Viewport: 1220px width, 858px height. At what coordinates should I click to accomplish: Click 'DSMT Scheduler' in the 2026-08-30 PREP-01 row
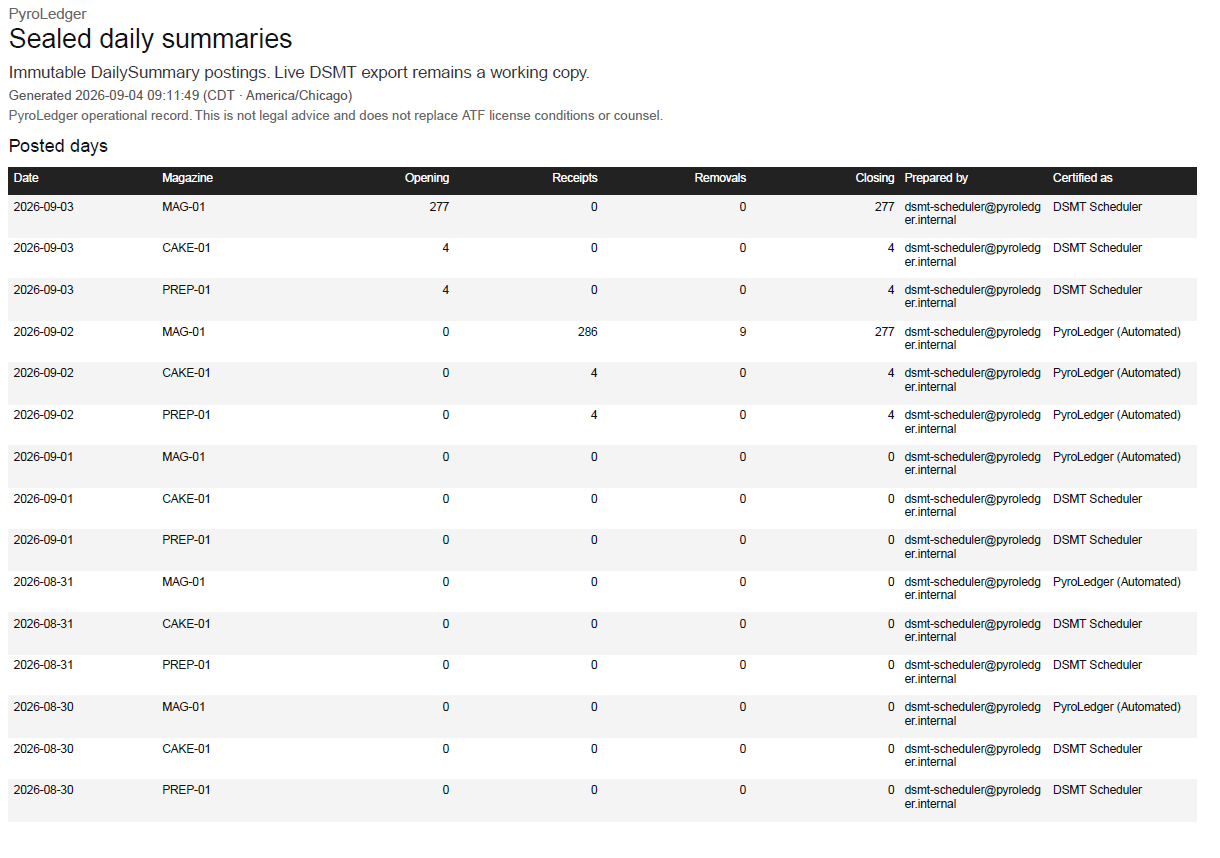click(1097, 790)
